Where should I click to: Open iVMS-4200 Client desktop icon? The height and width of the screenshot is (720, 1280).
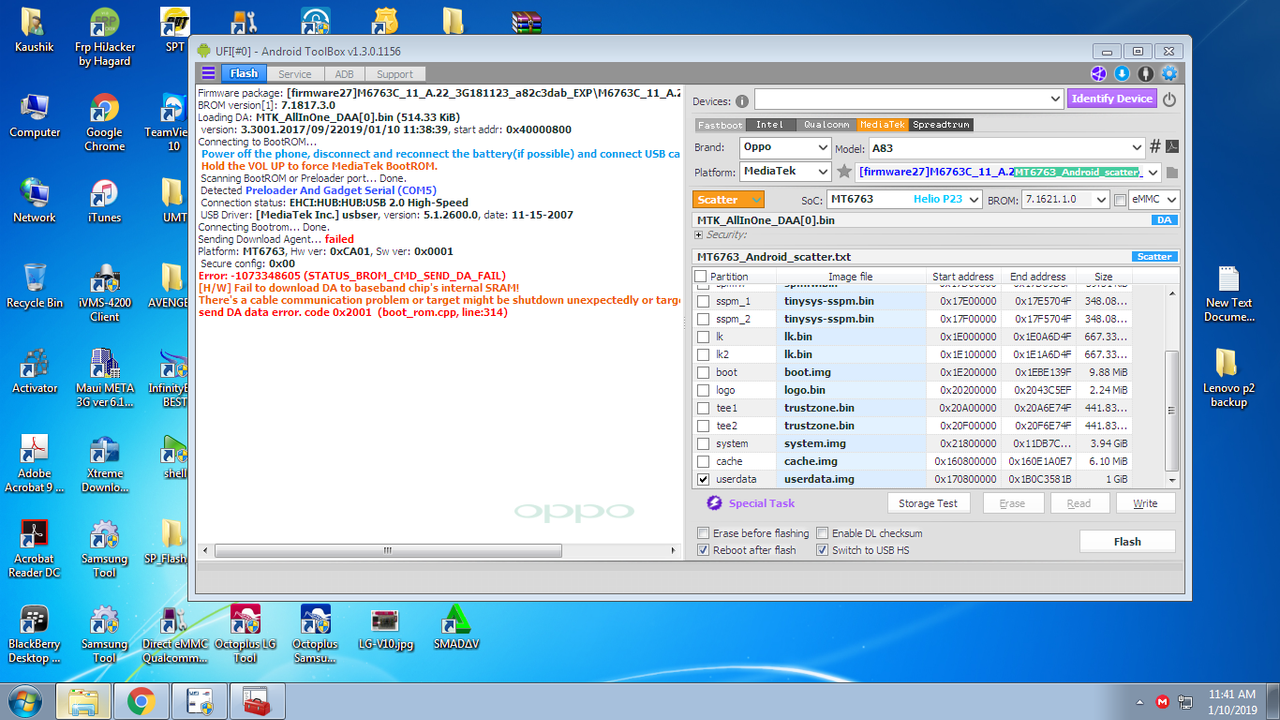pyautogui.click(x=104, y=294)
